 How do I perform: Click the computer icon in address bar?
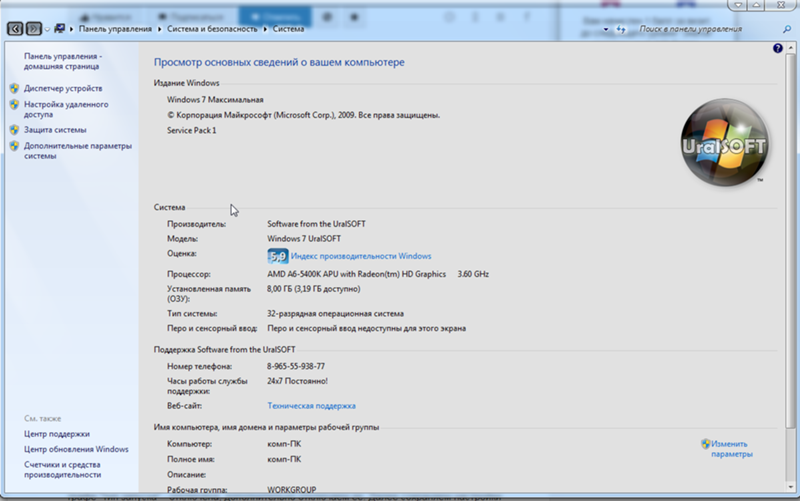(59, 29)
